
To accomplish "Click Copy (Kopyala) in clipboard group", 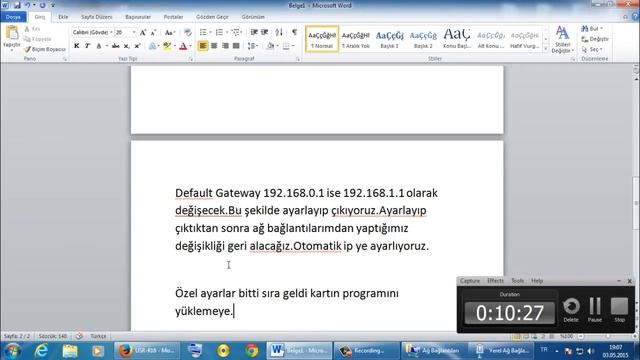I will click(38, 39).
